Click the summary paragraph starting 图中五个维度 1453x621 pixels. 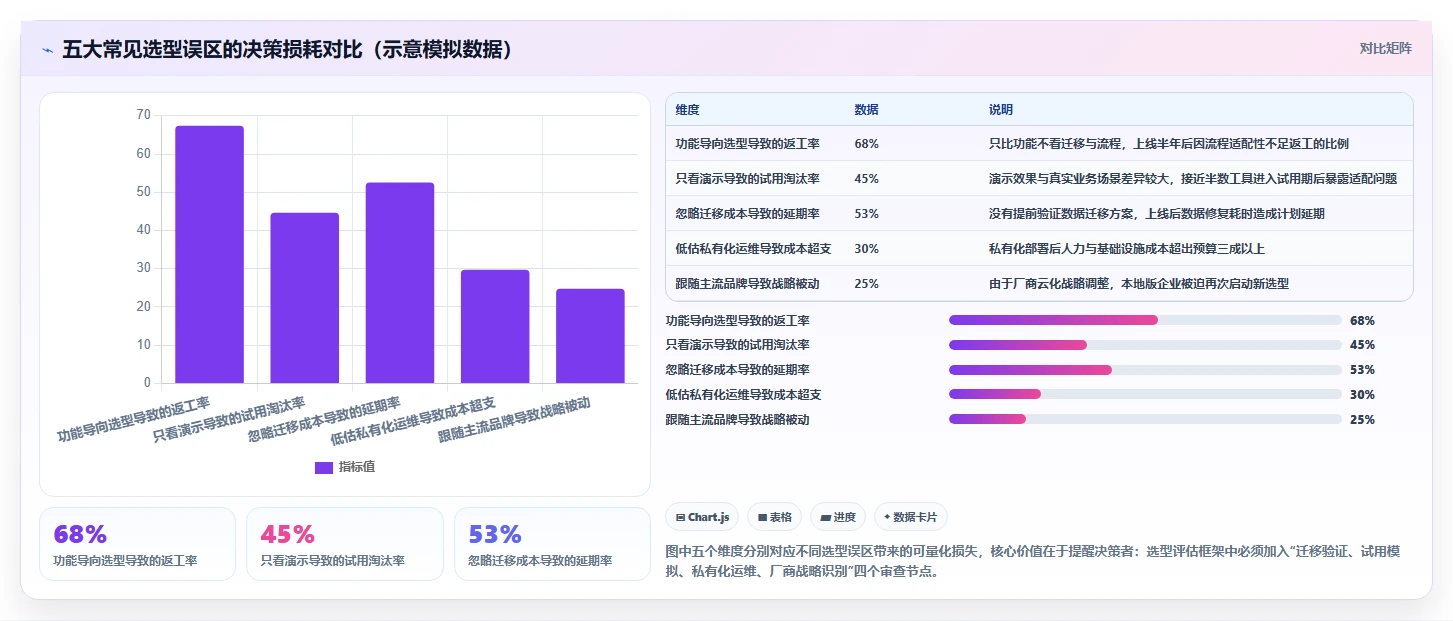pos(1035,562)
